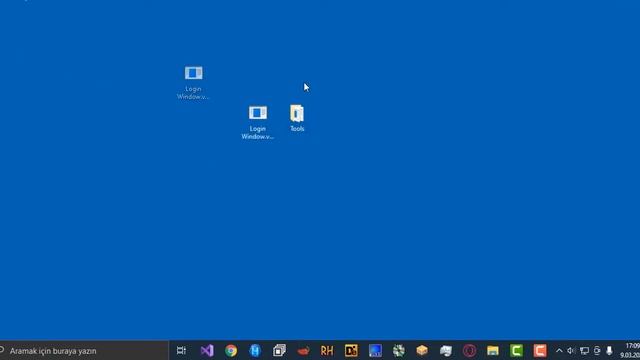The height and width of the screenshot is (360, 640).
Task: Open the green circular flower app
Action: 399,350
